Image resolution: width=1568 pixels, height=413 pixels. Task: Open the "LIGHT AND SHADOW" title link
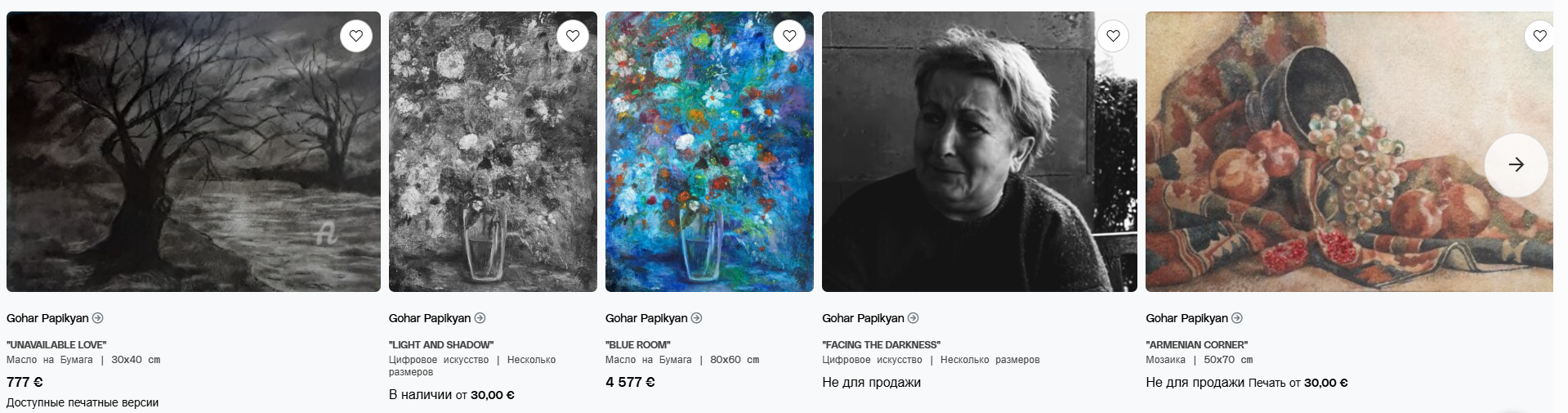(x=441, y=345)
